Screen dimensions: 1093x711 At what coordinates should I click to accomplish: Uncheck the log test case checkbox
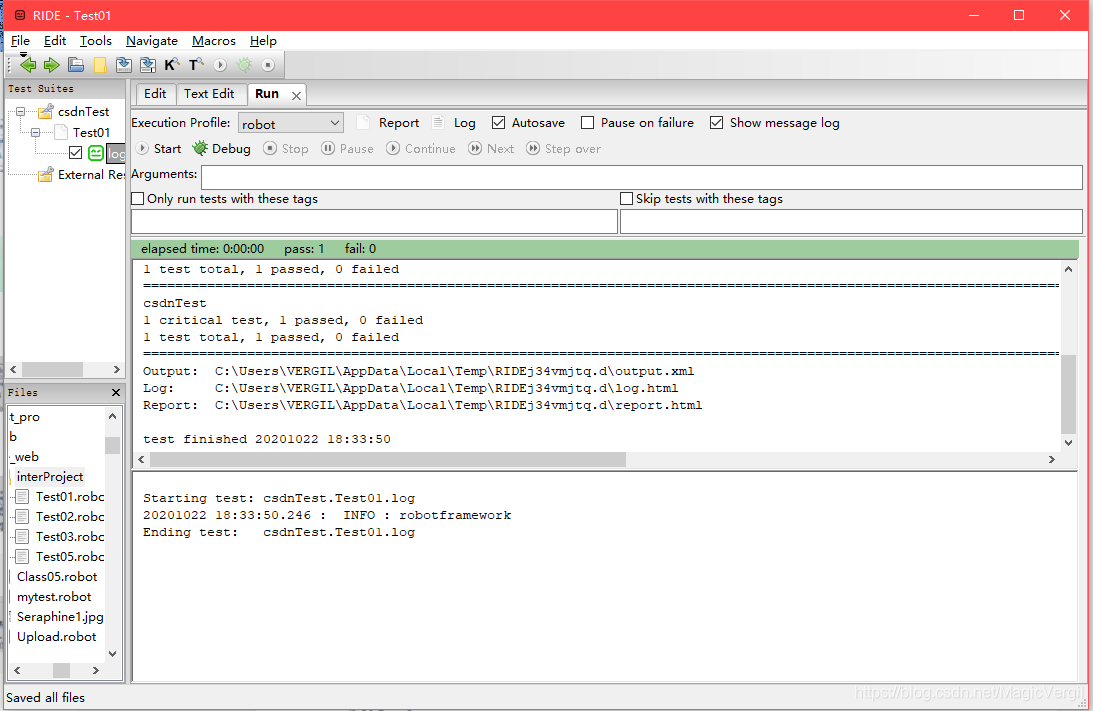[76, 153]
